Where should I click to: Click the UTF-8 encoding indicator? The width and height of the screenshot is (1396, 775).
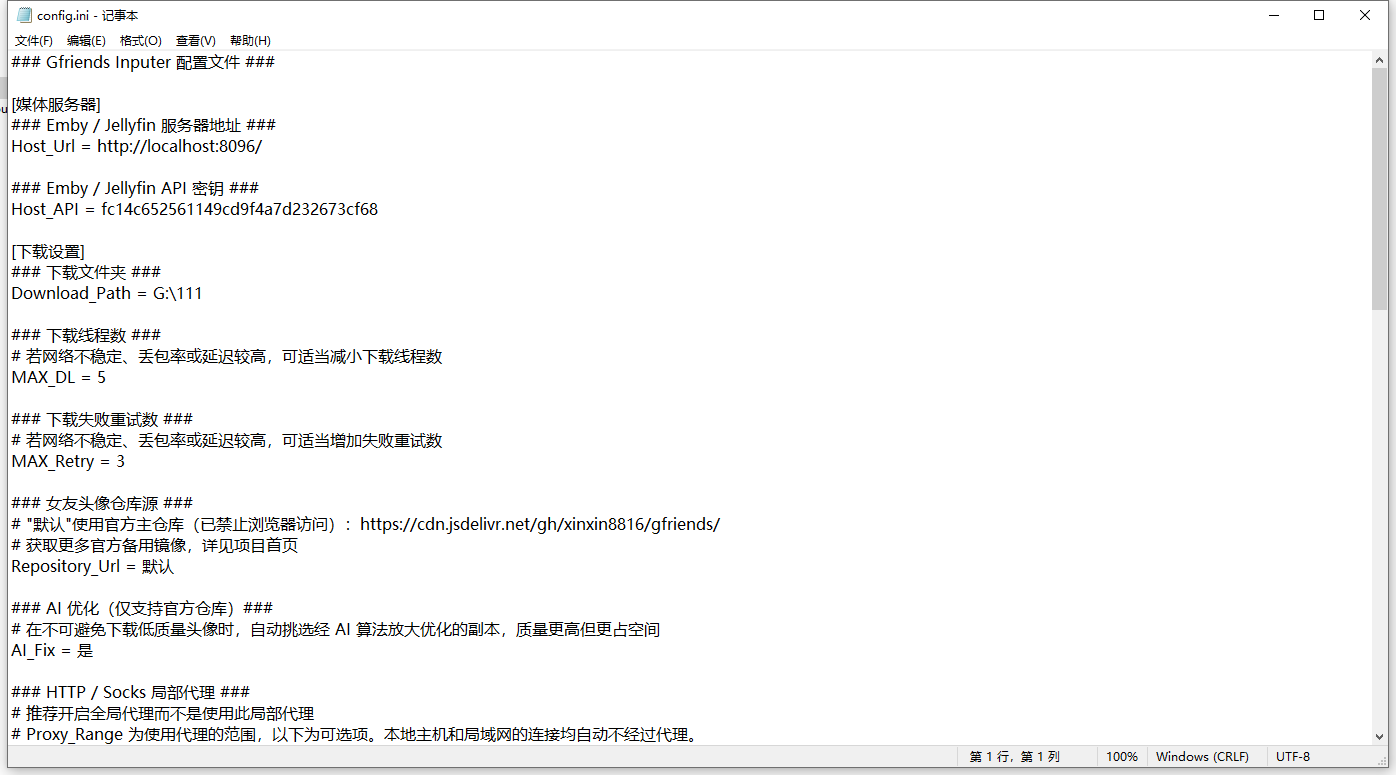1291,756
